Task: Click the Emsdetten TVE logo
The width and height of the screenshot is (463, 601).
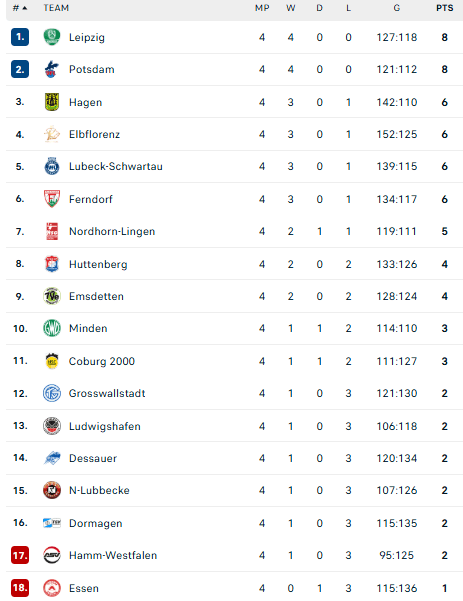Action: (52, 296)
